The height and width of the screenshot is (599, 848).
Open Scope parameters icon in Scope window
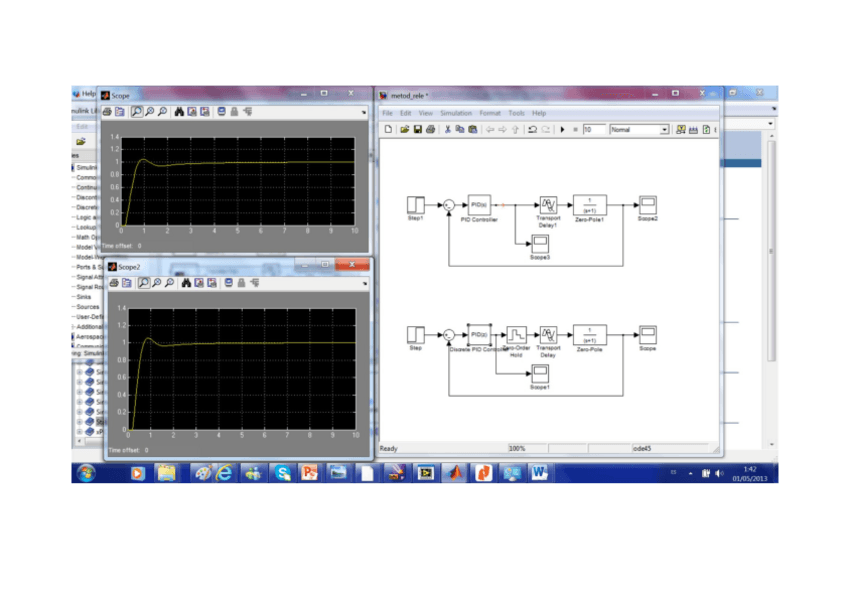click(x=119, y=113)
